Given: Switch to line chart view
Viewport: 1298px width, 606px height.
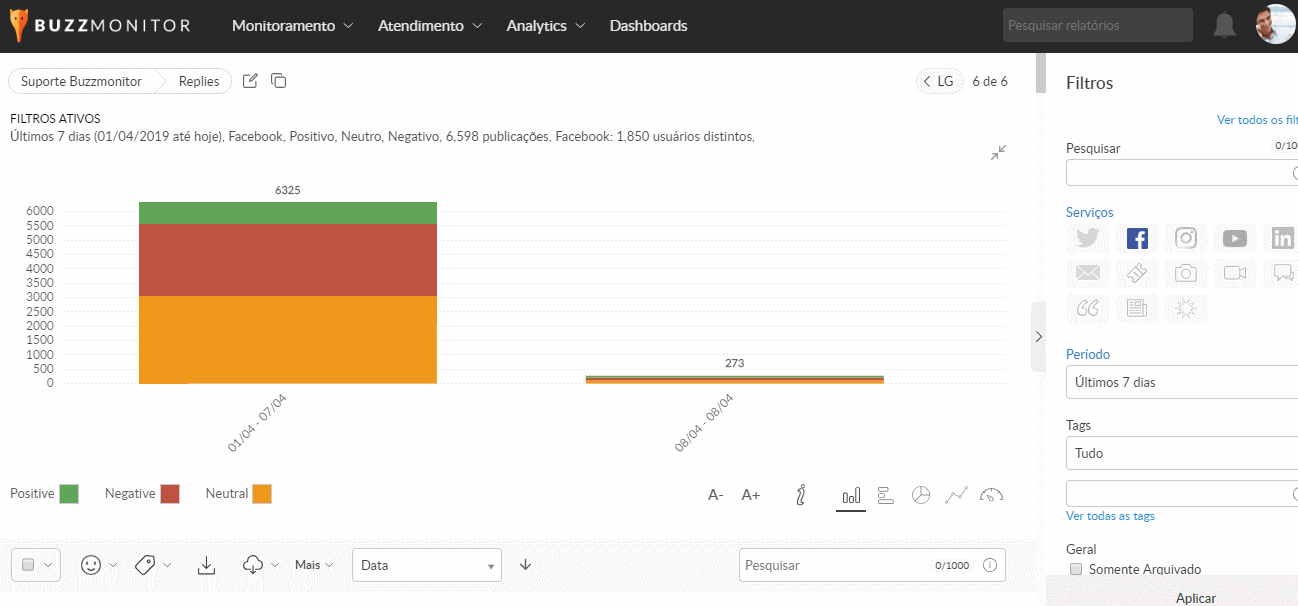Looking at the screenshot, I should pos(956,495).
